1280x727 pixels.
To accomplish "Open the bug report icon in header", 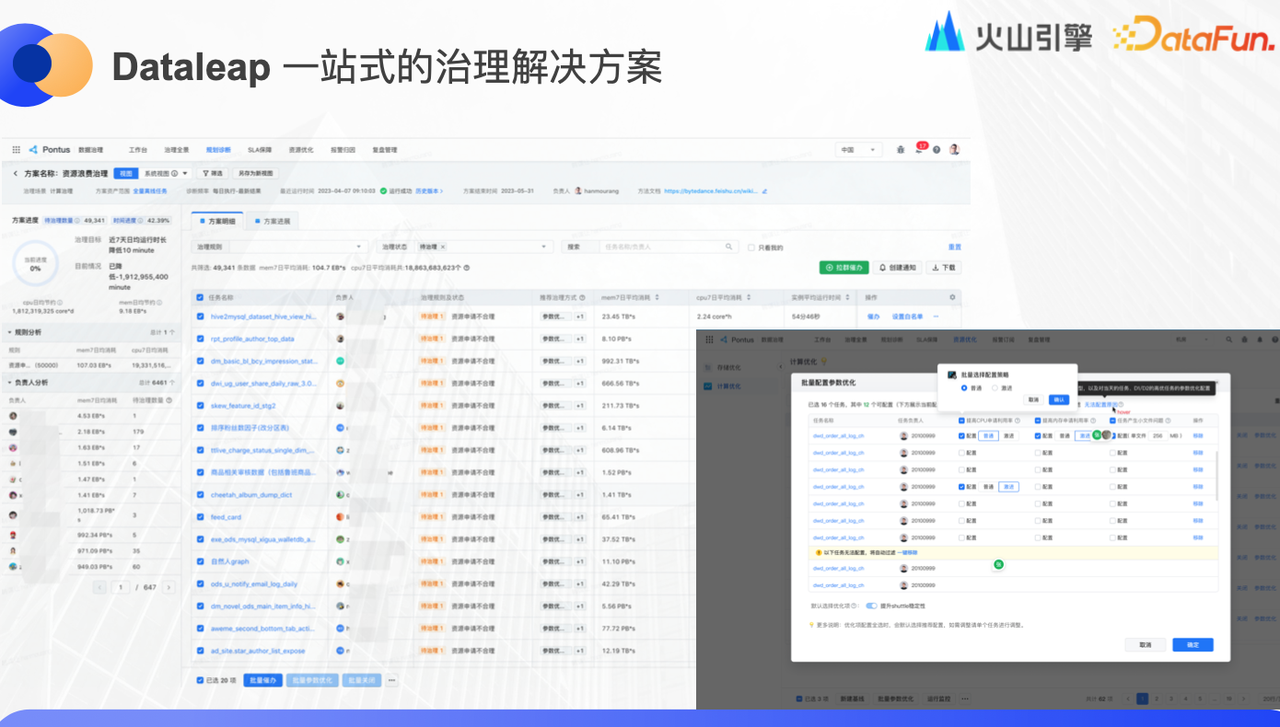I will pos(901,150).
